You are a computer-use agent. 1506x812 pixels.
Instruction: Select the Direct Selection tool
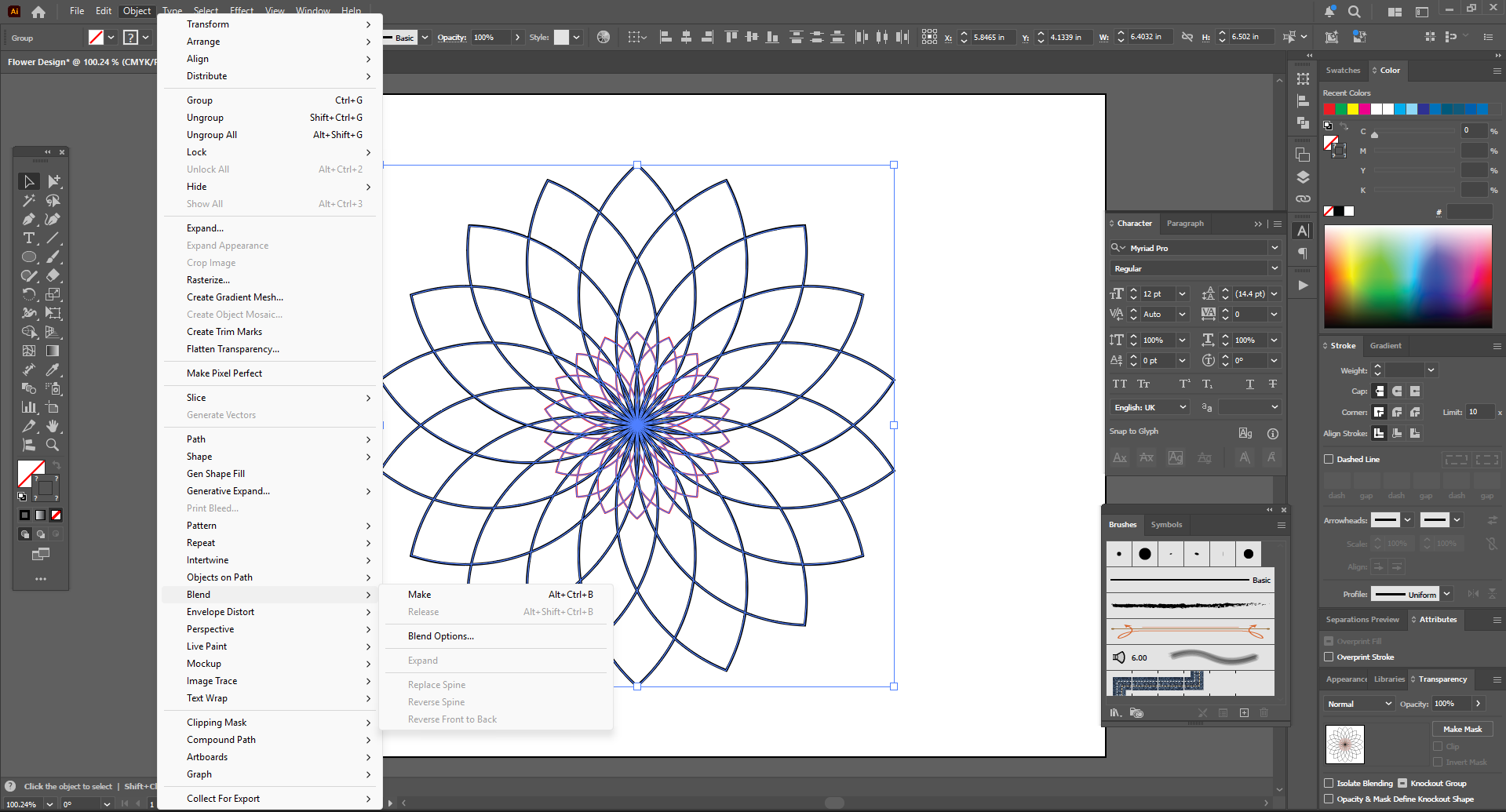coord(53,181)
